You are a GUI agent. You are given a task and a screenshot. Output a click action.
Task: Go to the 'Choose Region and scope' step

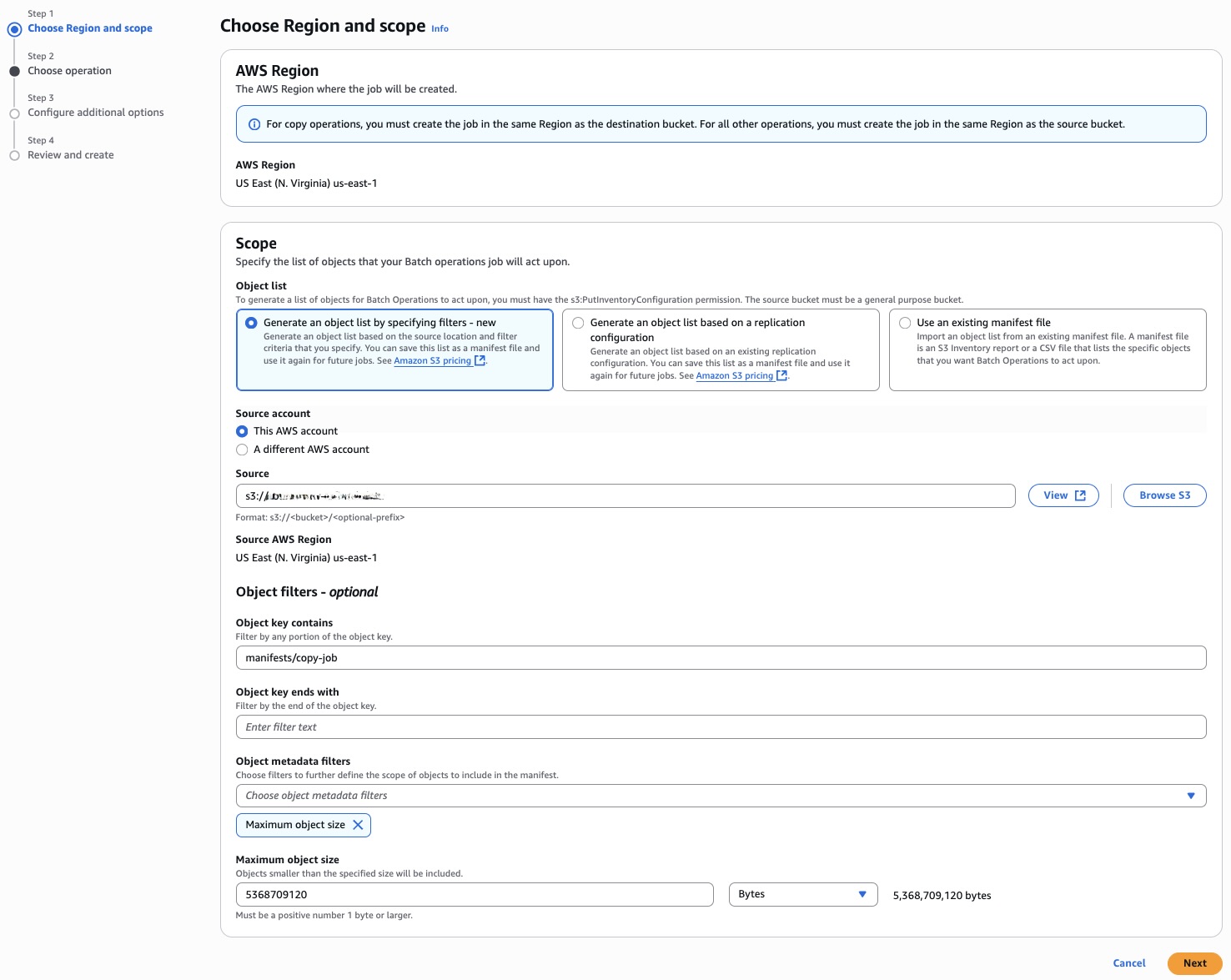[90, 28]
